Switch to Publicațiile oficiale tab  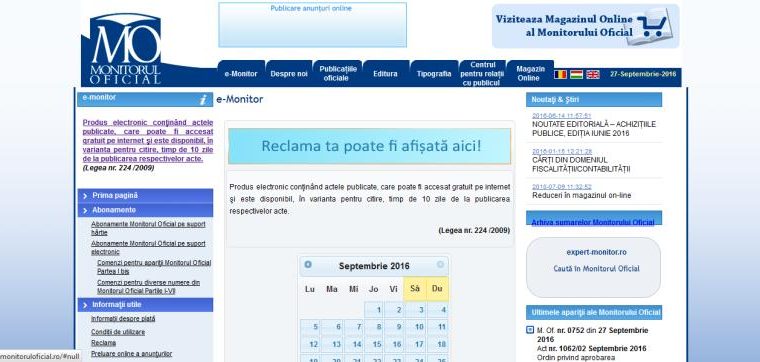pos(338,74)
